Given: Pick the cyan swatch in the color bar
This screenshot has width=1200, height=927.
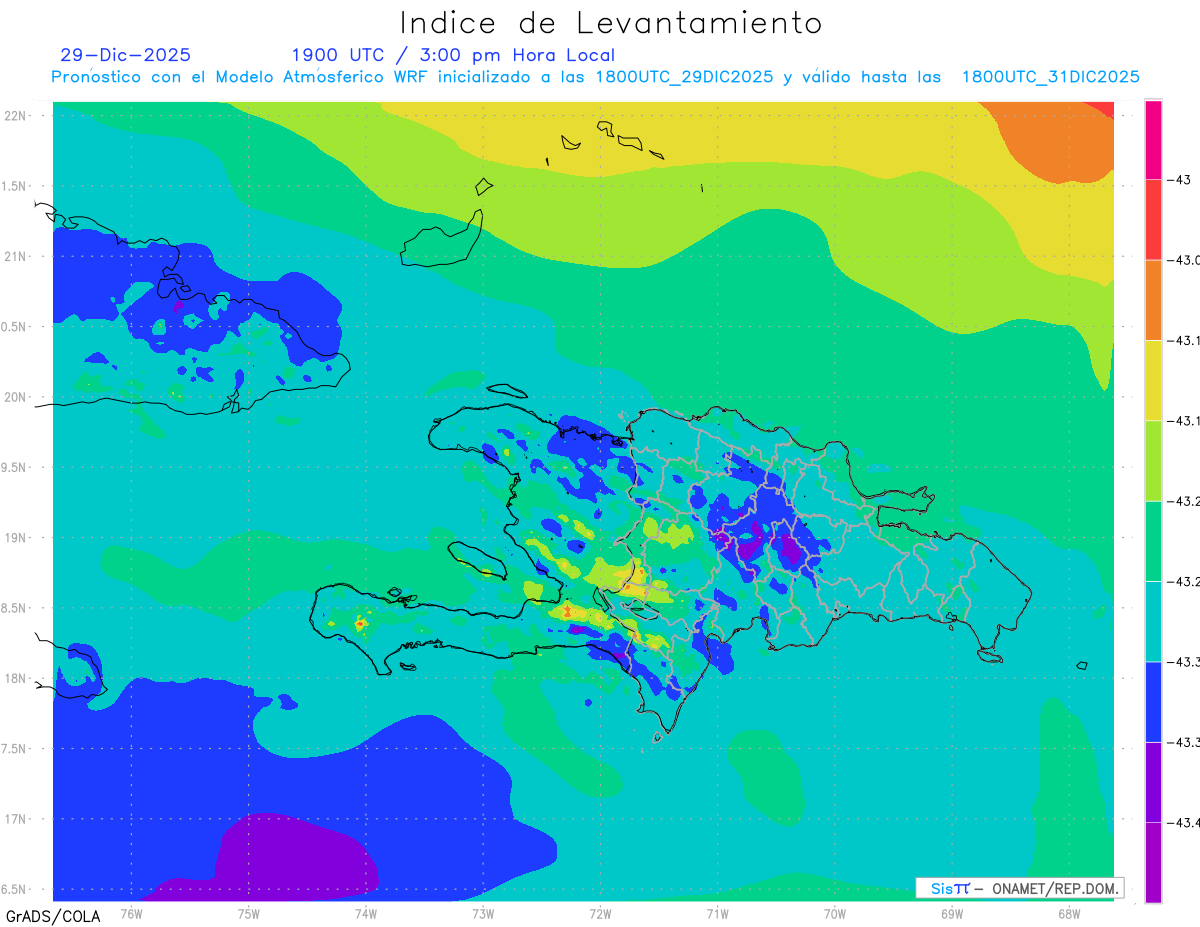Looking at the screenshot, I should (1153, 621).
